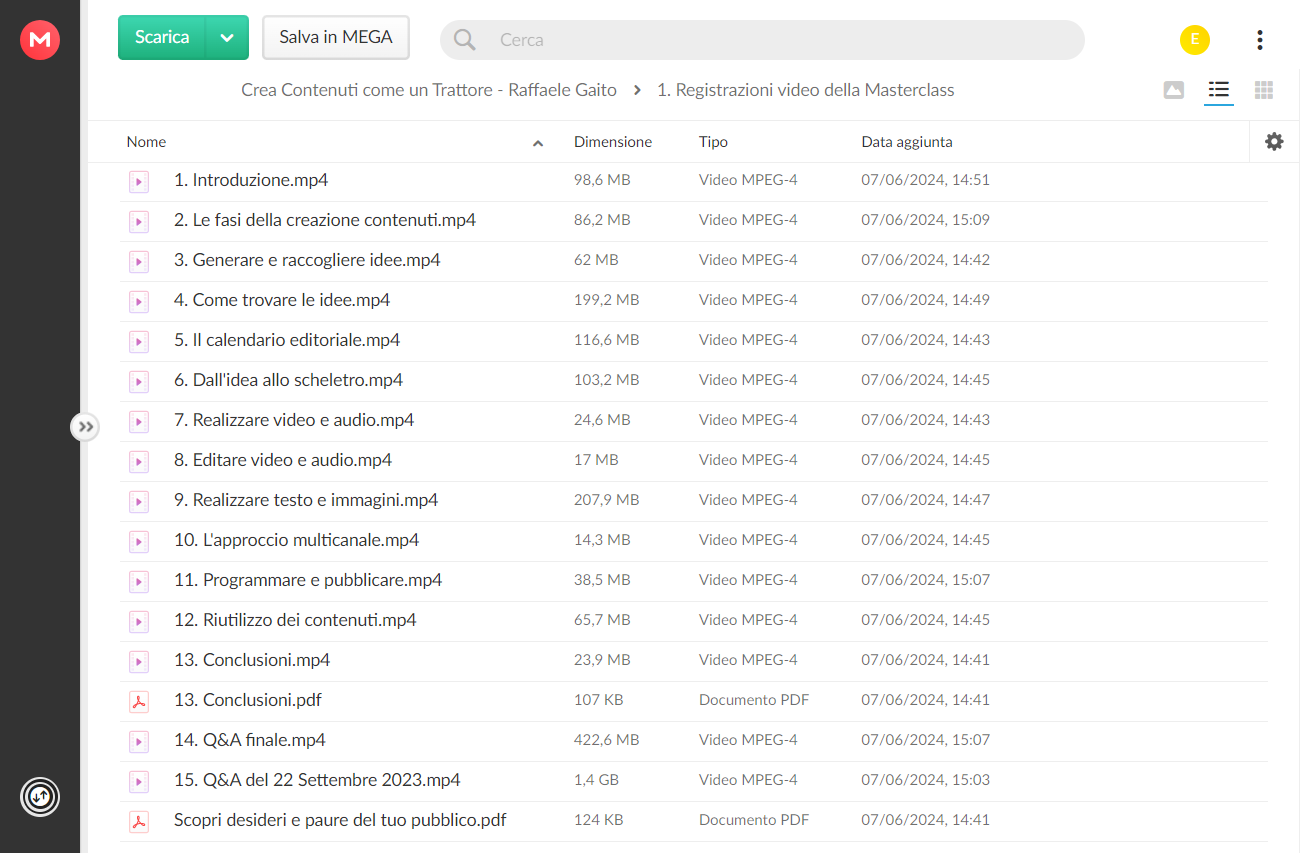1300x853 pixels.
Task: Open column settings gear icon
Action: point(1274,142)
